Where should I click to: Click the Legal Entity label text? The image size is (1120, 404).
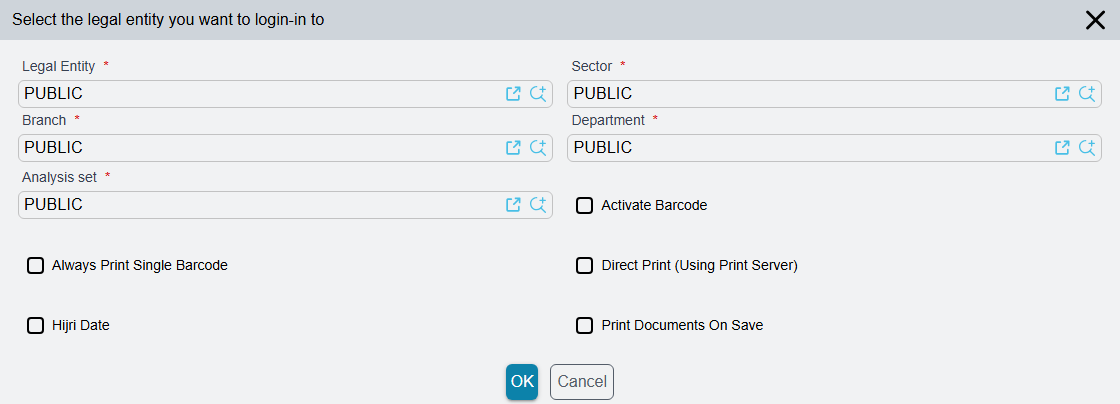[59, 66]
